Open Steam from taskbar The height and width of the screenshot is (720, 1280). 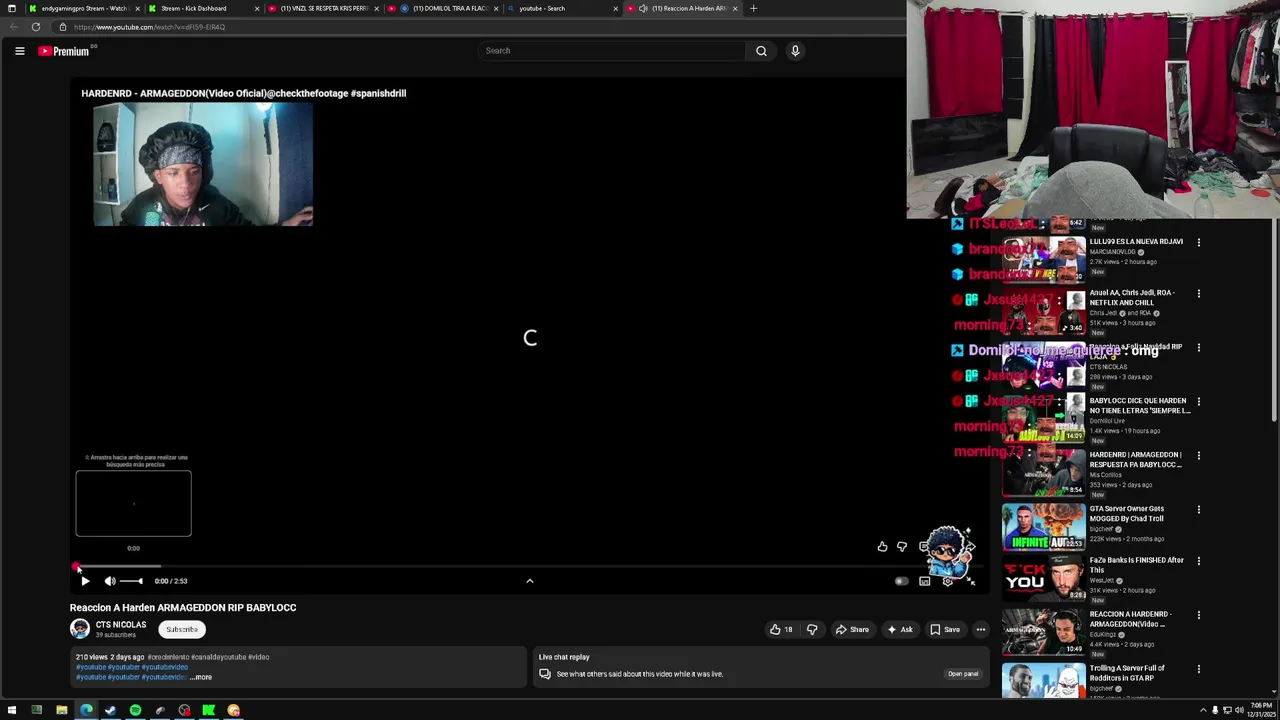[110, 711]
